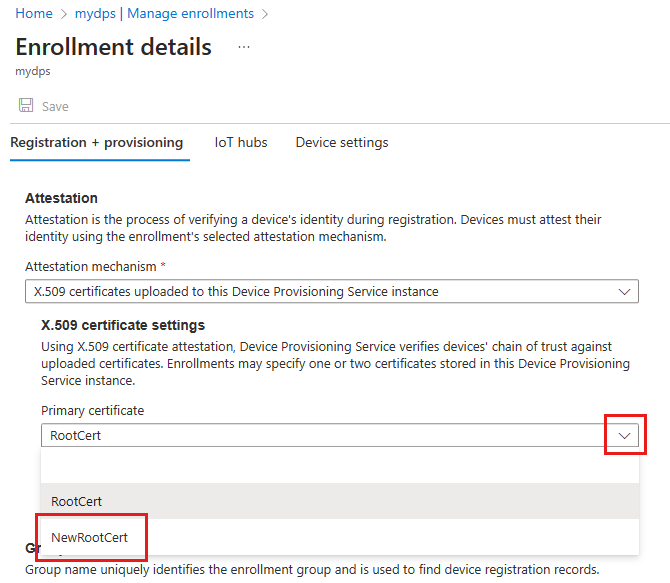Viewport: 670px width, 583px height.
Task: Click the Primary certificate field showing RootCert
Action: (x=340, y=436)
